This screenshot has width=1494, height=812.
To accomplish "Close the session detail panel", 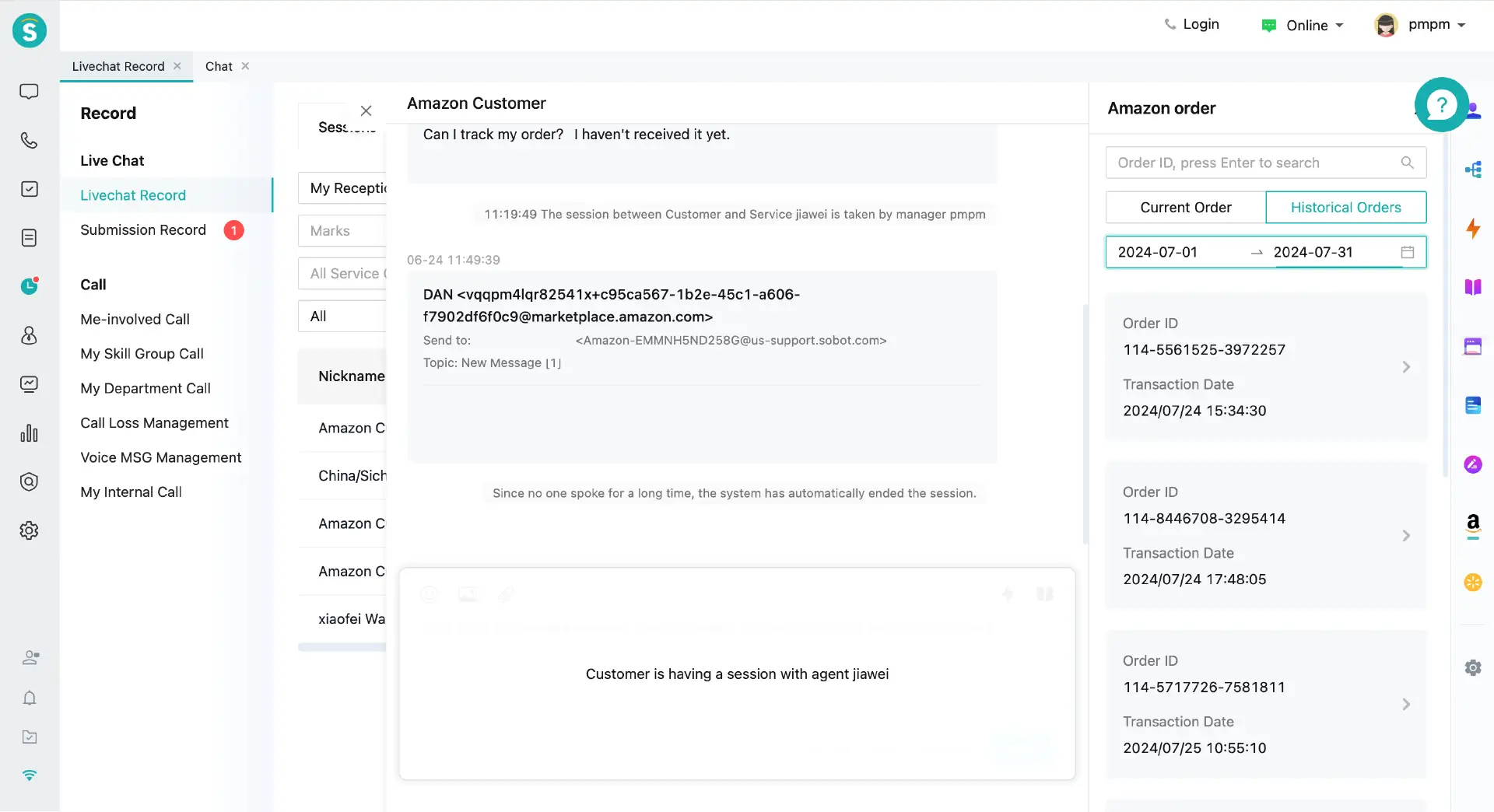I will (x=366, y=111).
